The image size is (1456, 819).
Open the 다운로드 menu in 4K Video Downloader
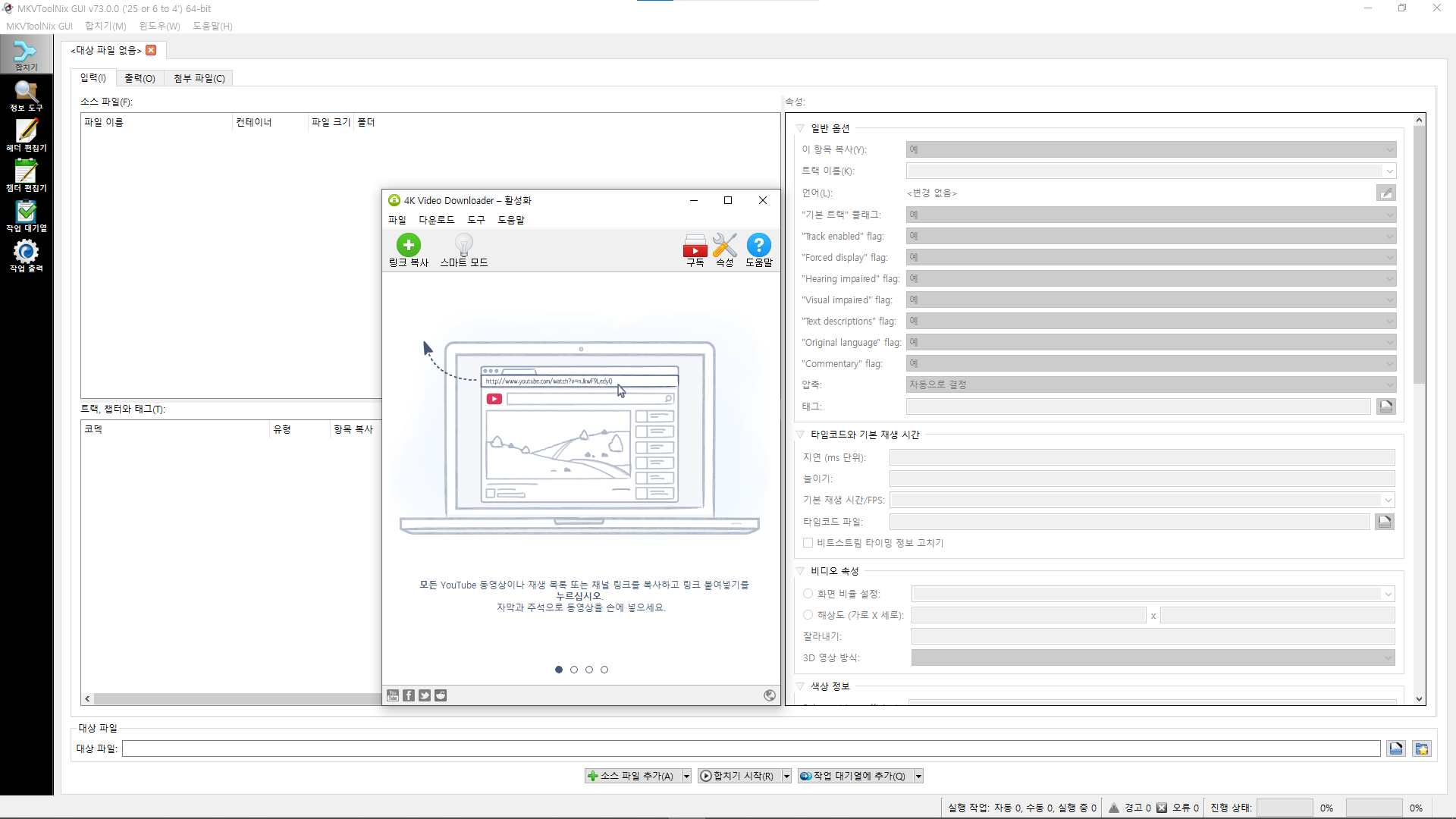(436, 220)
